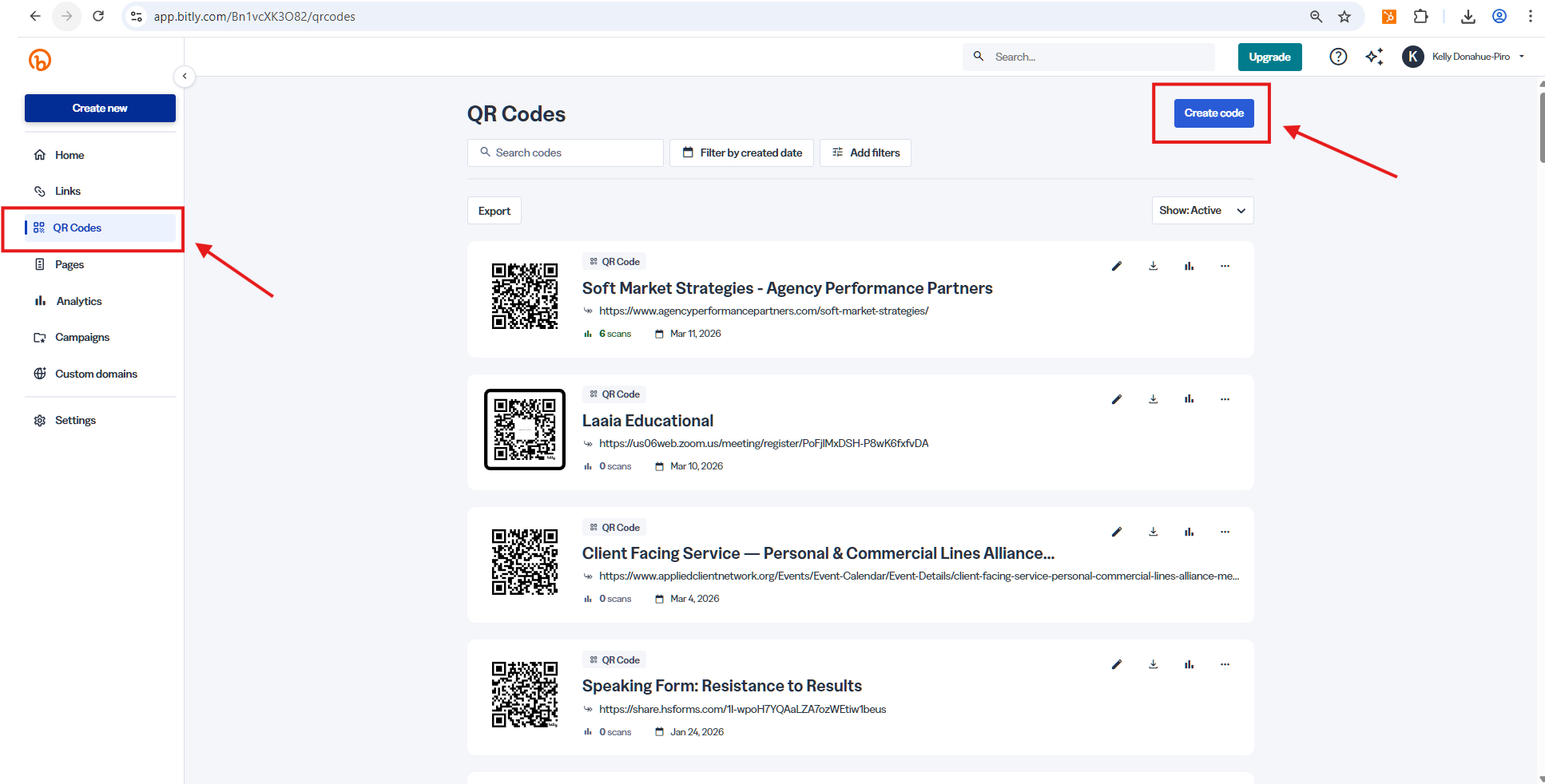Viewport: 1545px width, 784px height.
Task: Open the Show: Active dropdown
Action: click(x=1202, y=211)
